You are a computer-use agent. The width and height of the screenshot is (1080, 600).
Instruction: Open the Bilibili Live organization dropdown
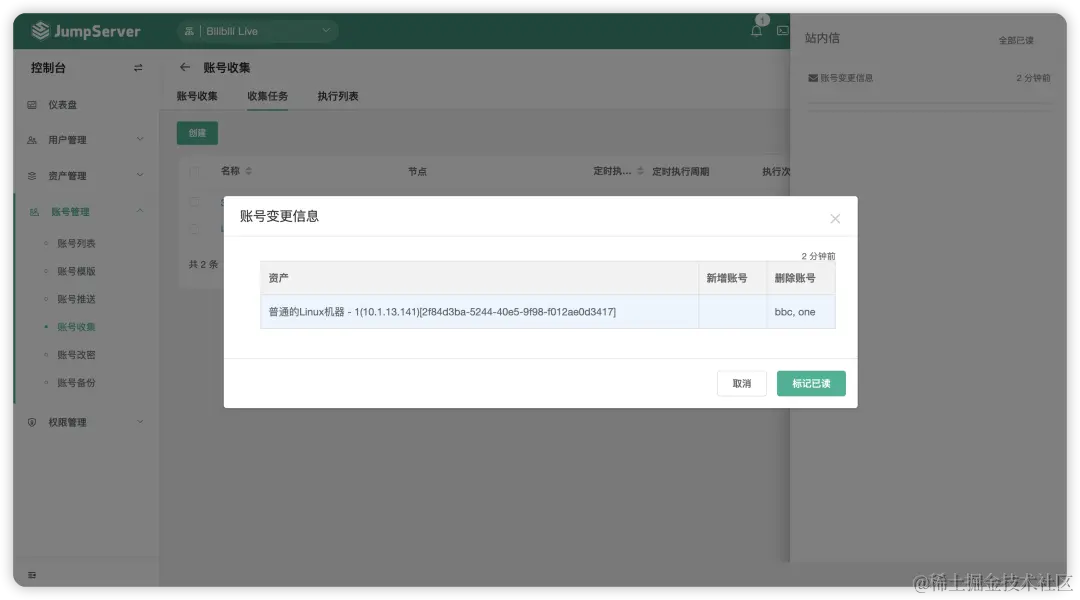click(x=258, y=31)
